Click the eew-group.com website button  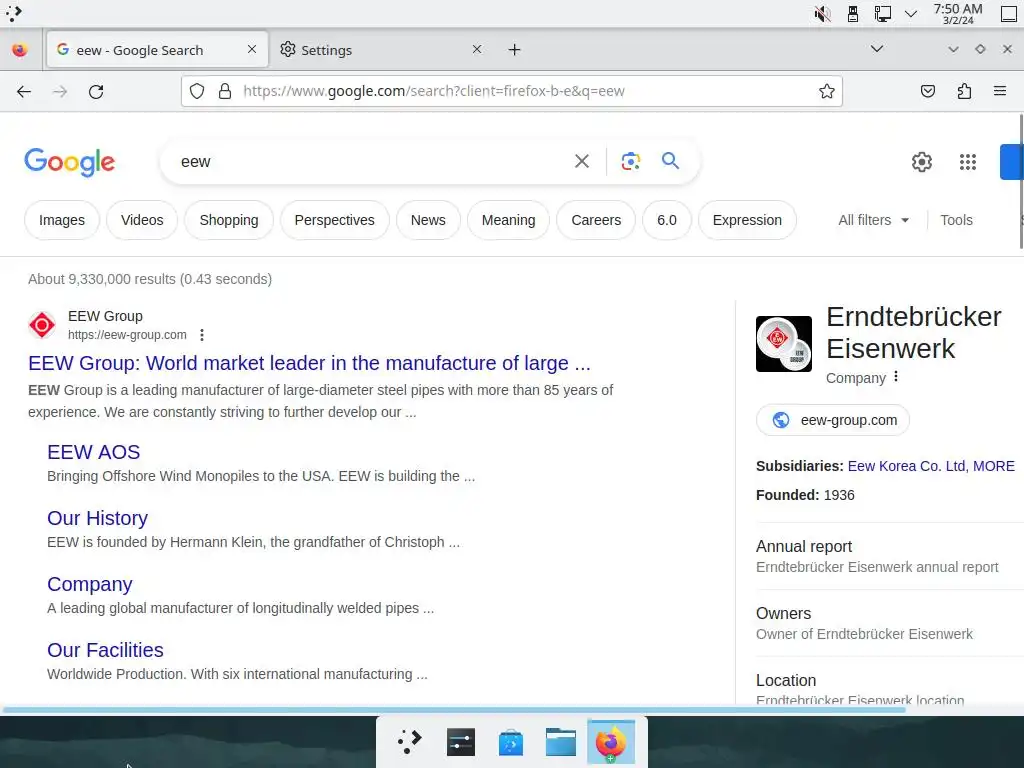click(833, 420)
